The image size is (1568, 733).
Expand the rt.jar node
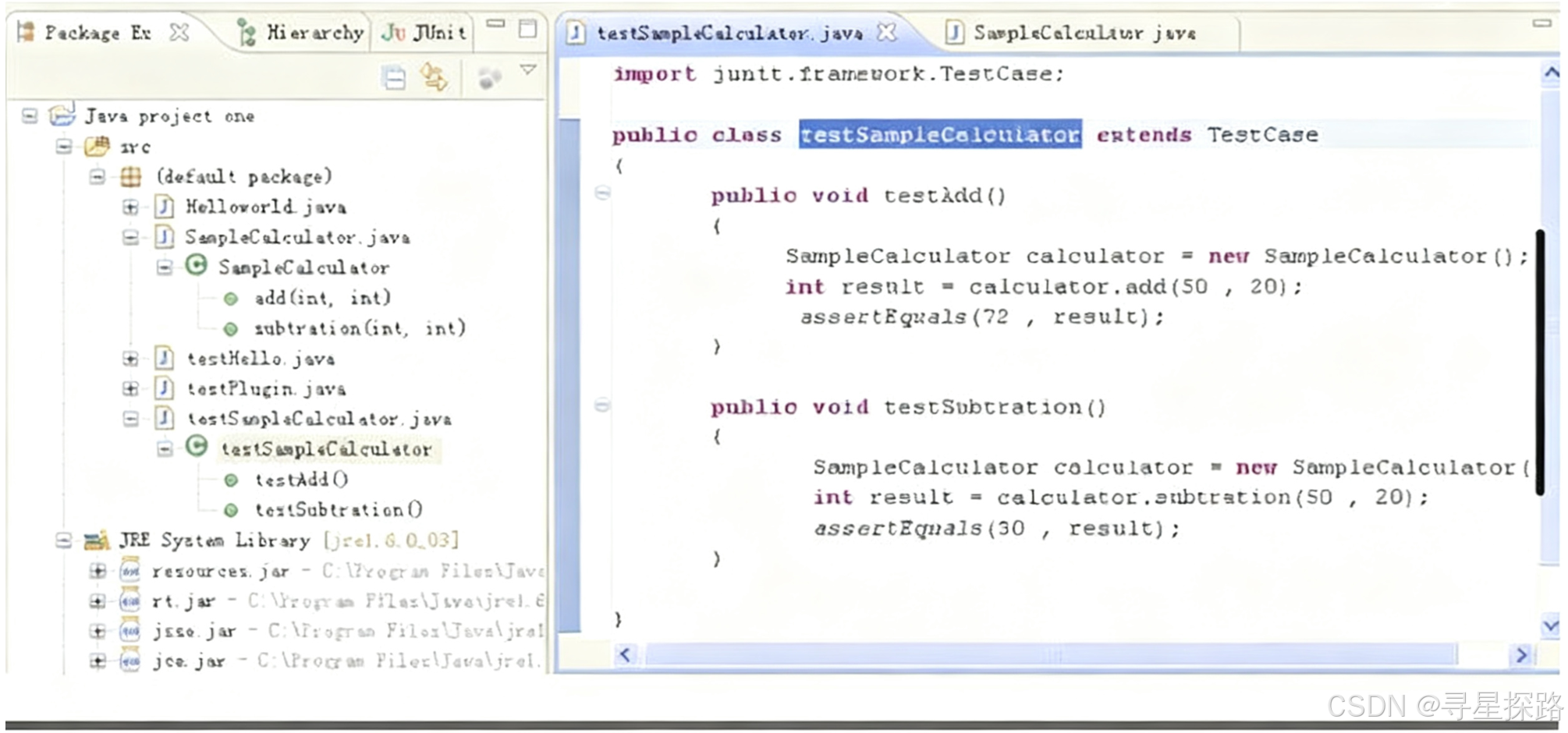click(x=98, y=601)
